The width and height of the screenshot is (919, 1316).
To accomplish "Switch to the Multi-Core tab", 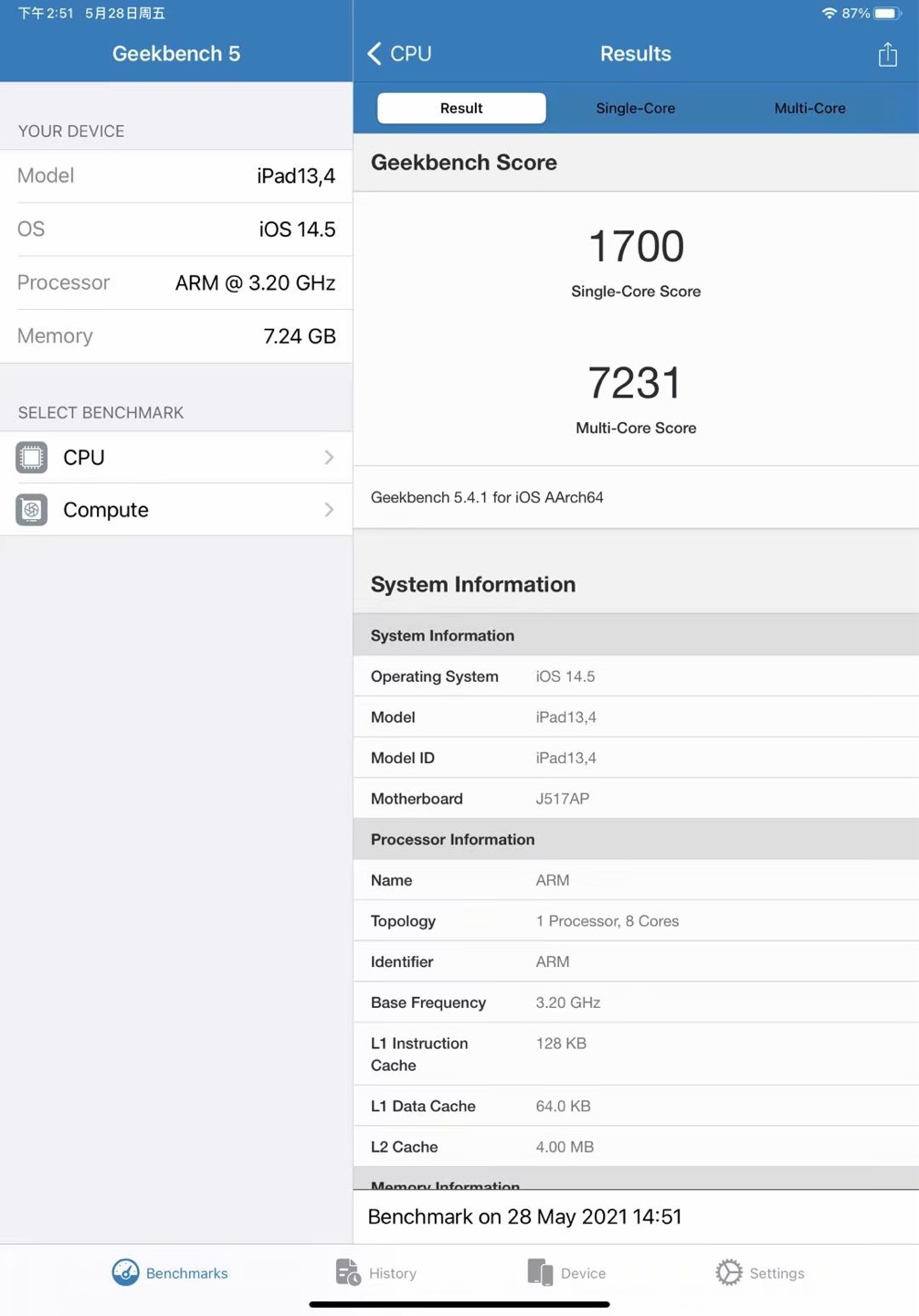I will pos(809,108).
